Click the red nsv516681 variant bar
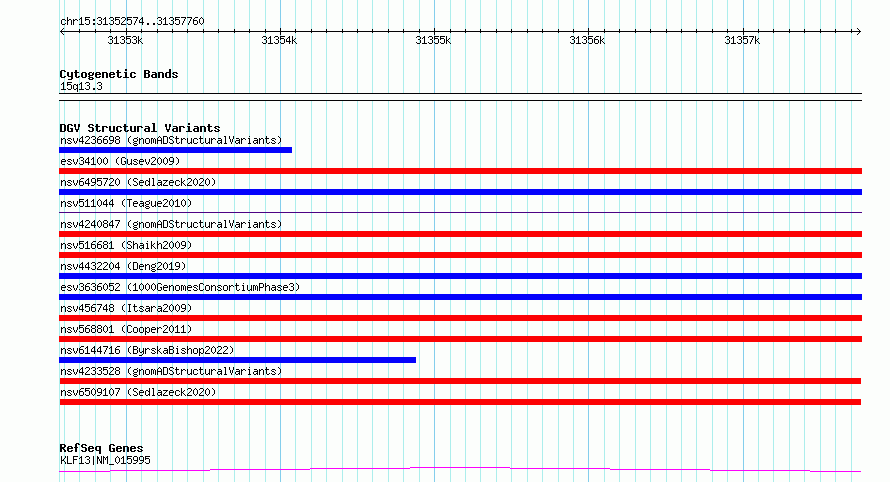This screenshot has width=890, height=482. (460, 255)
